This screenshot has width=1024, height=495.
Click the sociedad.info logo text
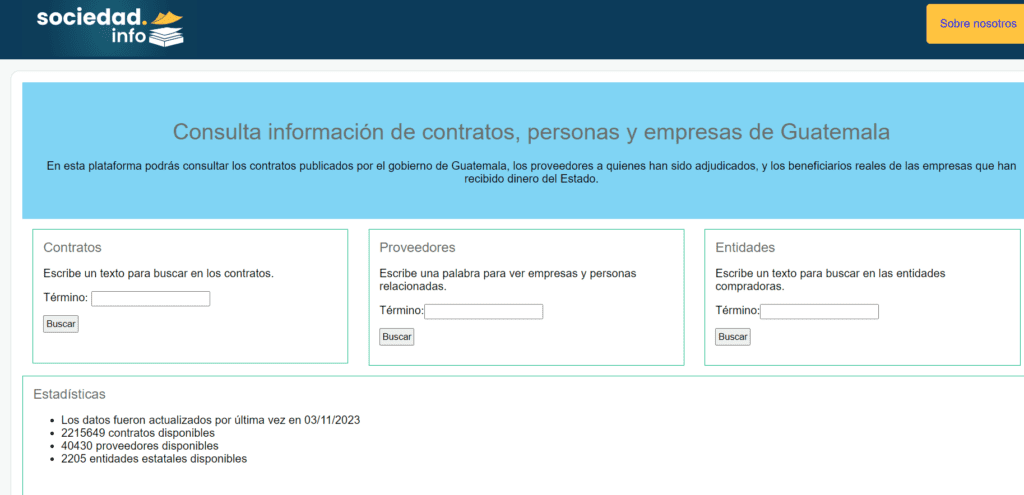click(x=91, y=19)
